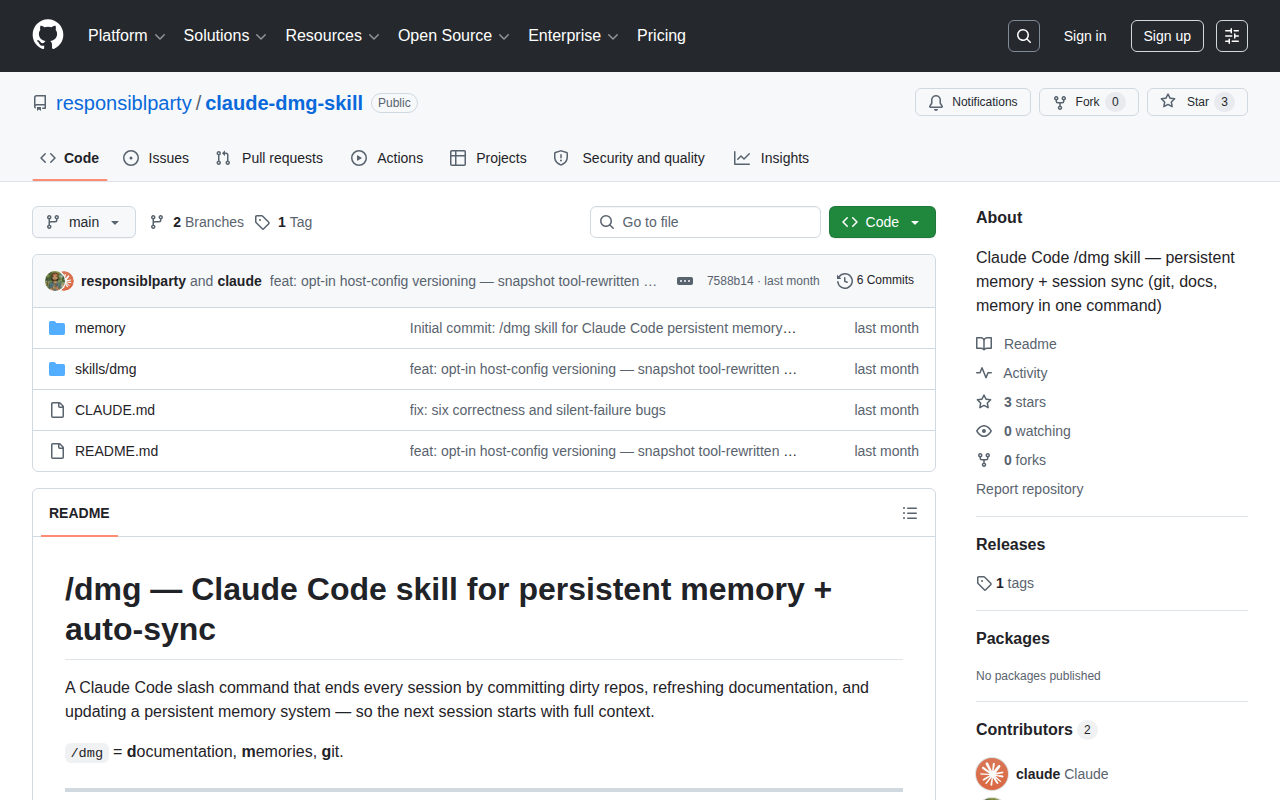Expand the main branch dropdown

[x=84, y=222]
